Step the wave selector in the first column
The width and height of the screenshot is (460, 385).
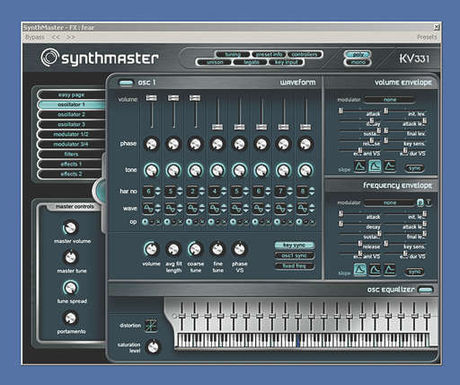coord(158,208)
